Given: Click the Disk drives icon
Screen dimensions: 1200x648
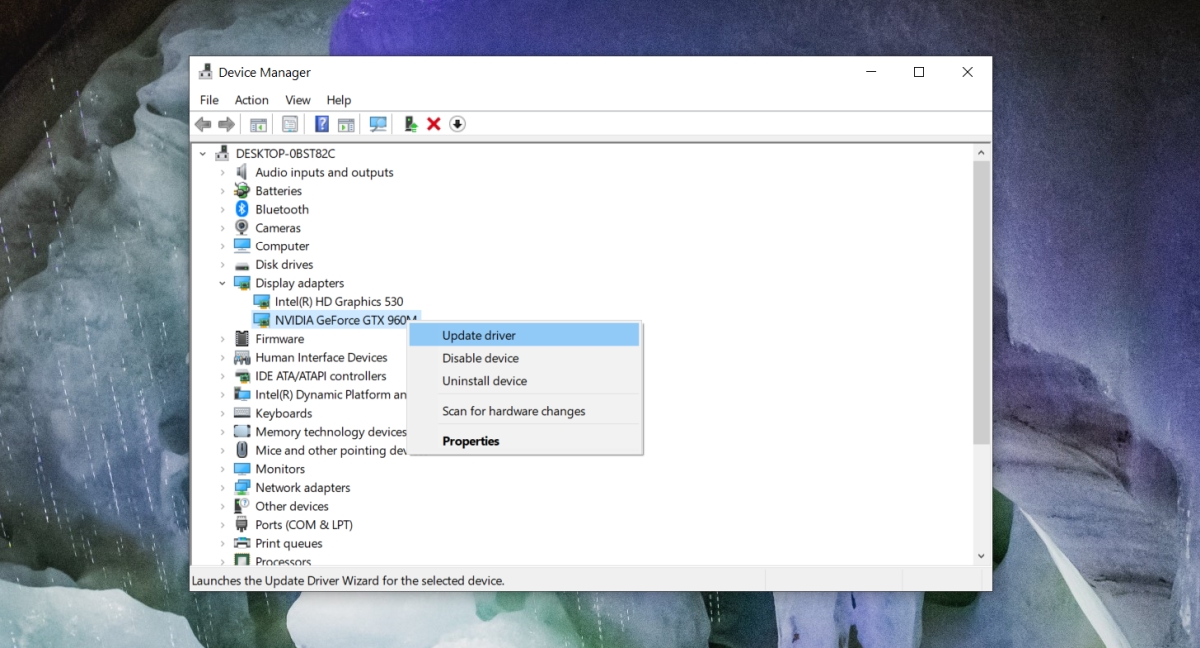Looking at the screenshot, I should 242,265.
